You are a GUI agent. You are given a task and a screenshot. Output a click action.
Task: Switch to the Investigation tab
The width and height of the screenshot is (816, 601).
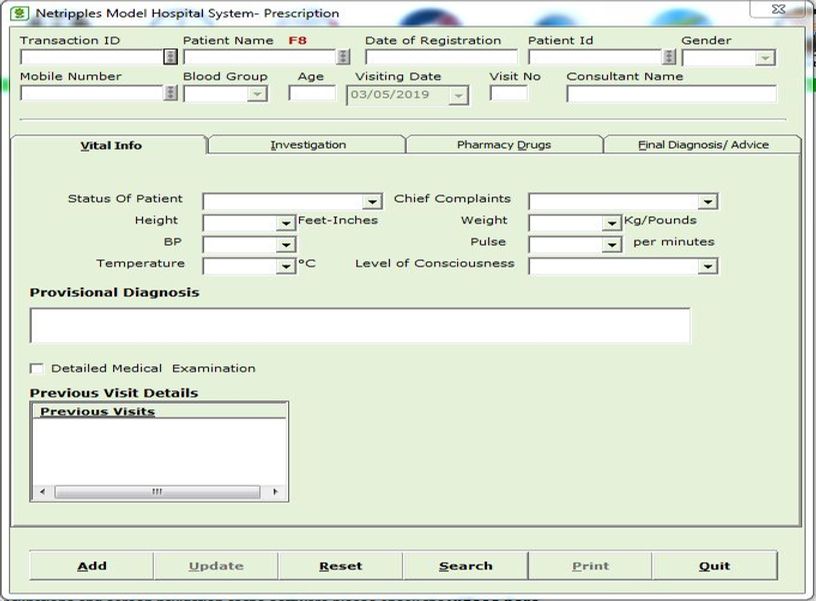[308, 145]
